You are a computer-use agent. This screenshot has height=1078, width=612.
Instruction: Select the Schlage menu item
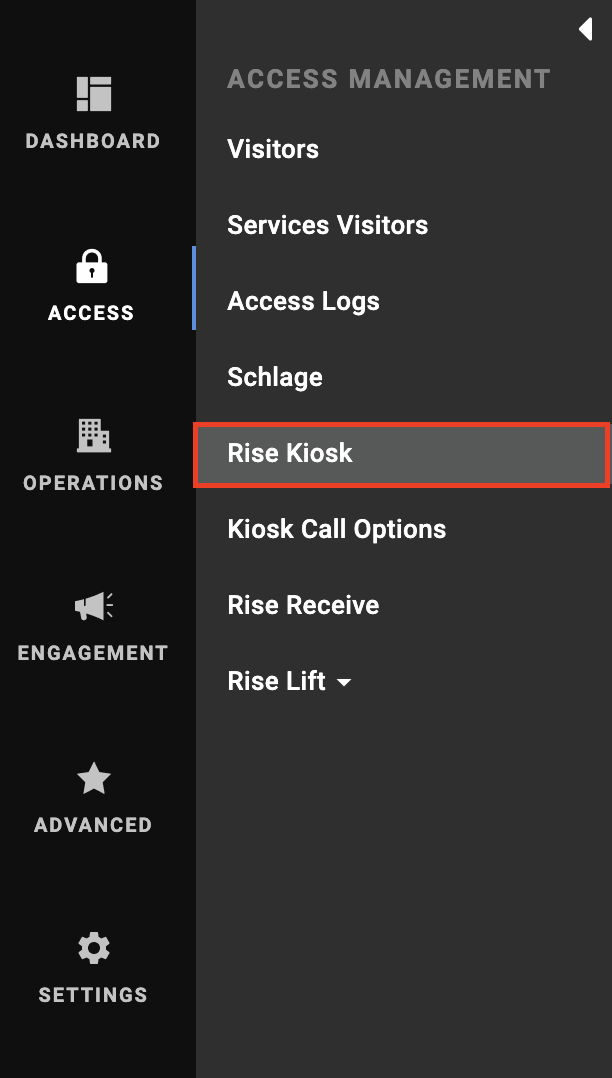click(275, 377)
